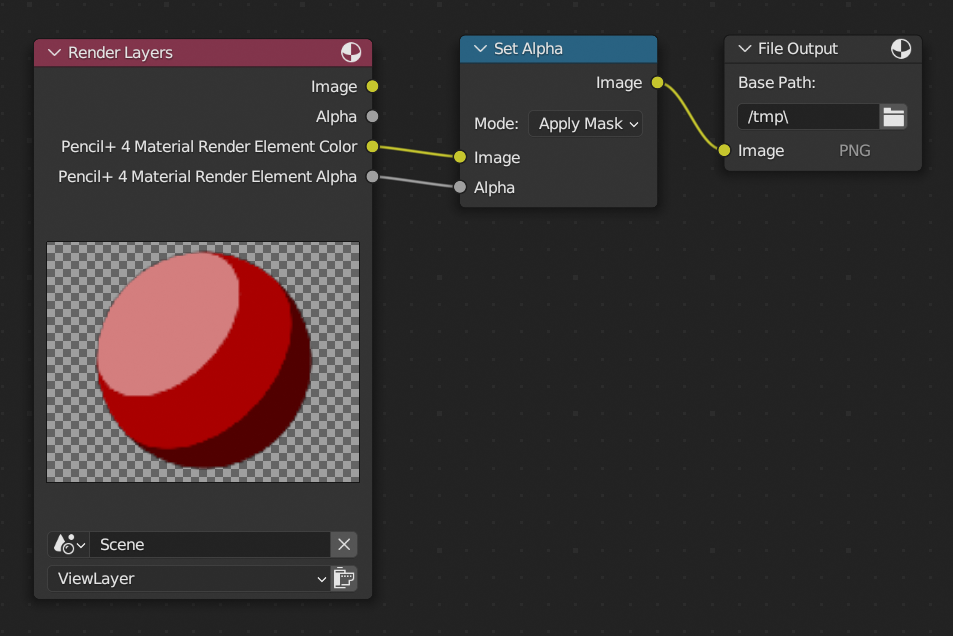Collapse the Set Alpha node
The height and width of the screenshot is (636, 953).
point(480,49)
